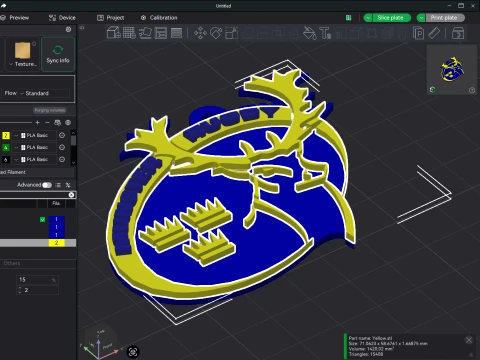480x360 pixels.
Task: Click the Fila. column header
Action: click(x=56, y=203)
